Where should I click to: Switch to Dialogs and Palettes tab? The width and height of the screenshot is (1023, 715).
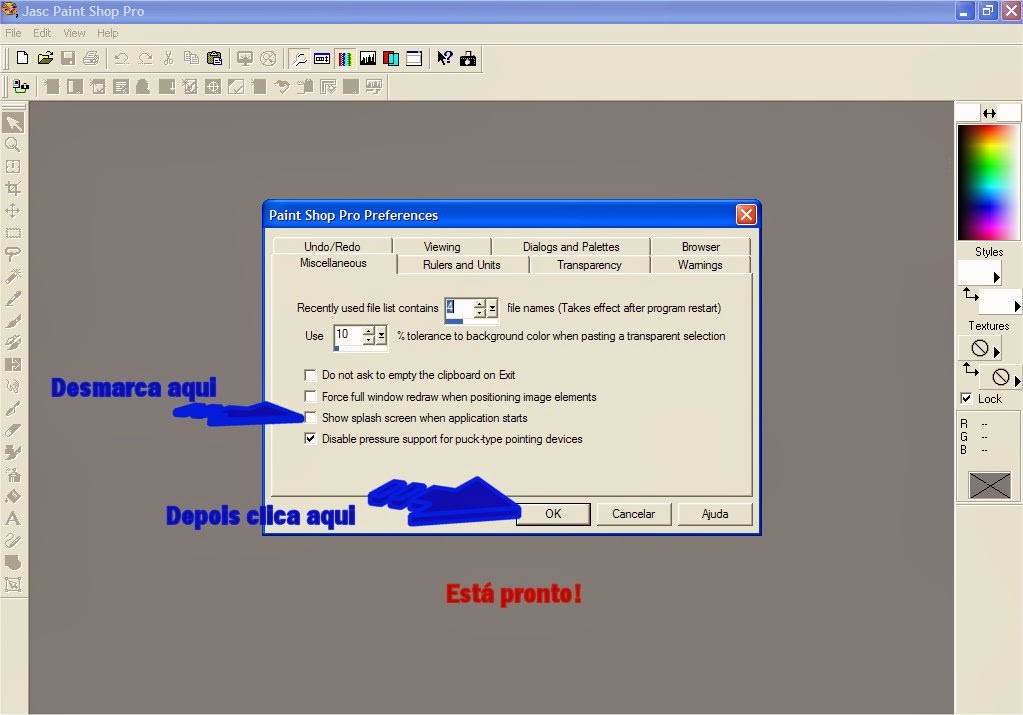571,247
